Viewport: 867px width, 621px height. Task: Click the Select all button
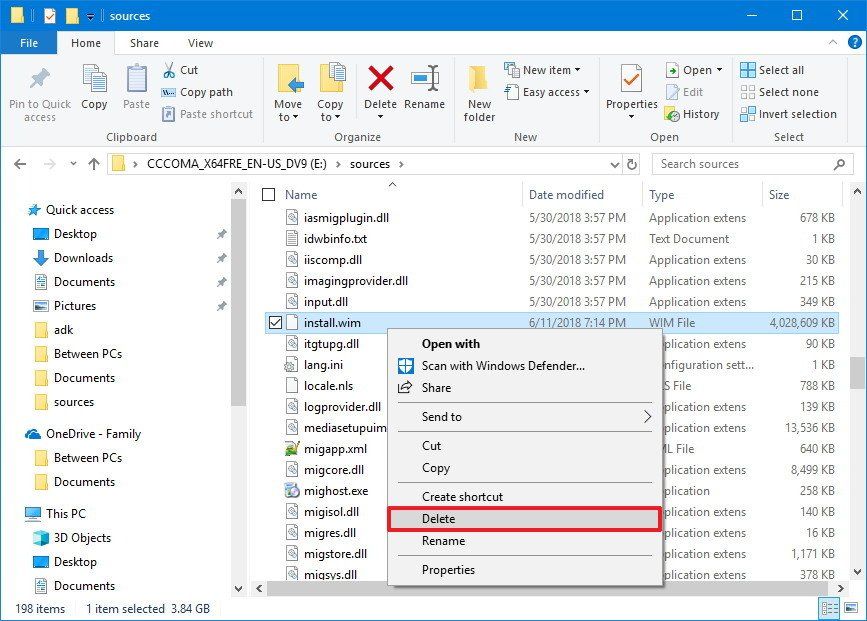point(780,69)
